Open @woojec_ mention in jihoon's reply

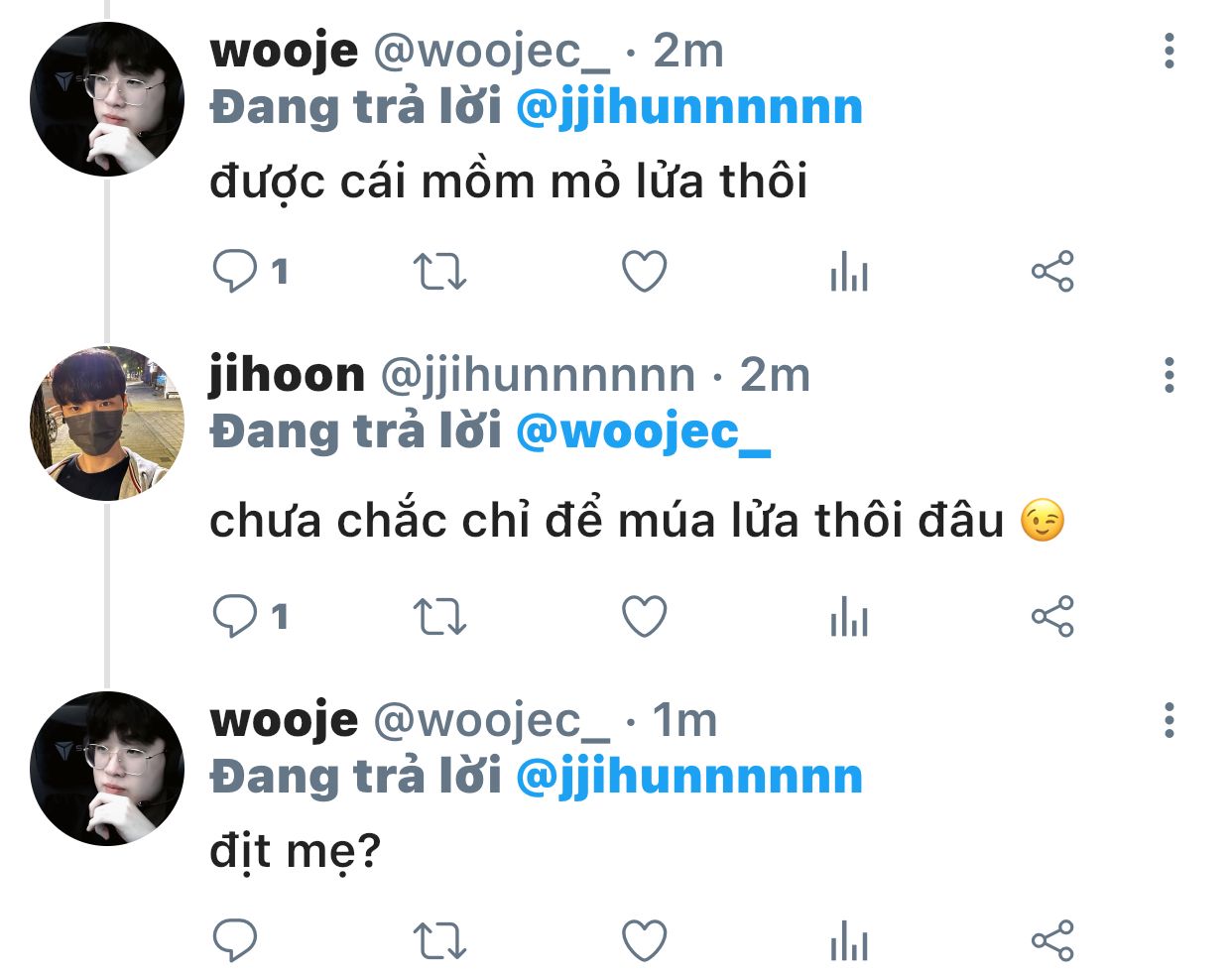pos(643,432)
